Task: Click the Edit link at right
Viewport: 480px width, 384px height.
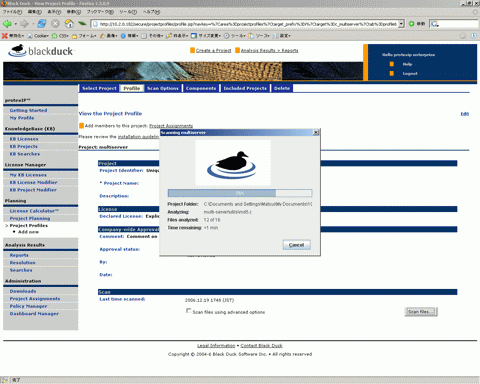Action: click(465, 114)
